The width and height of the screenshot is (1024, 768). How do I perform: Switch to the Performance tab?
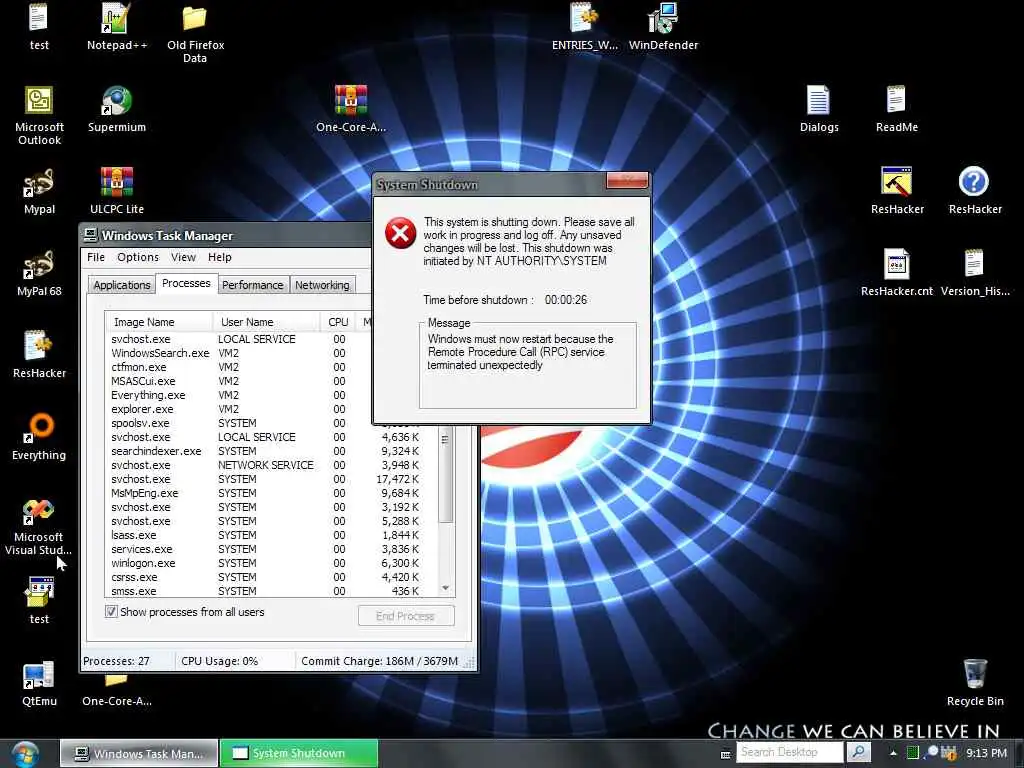253,285
